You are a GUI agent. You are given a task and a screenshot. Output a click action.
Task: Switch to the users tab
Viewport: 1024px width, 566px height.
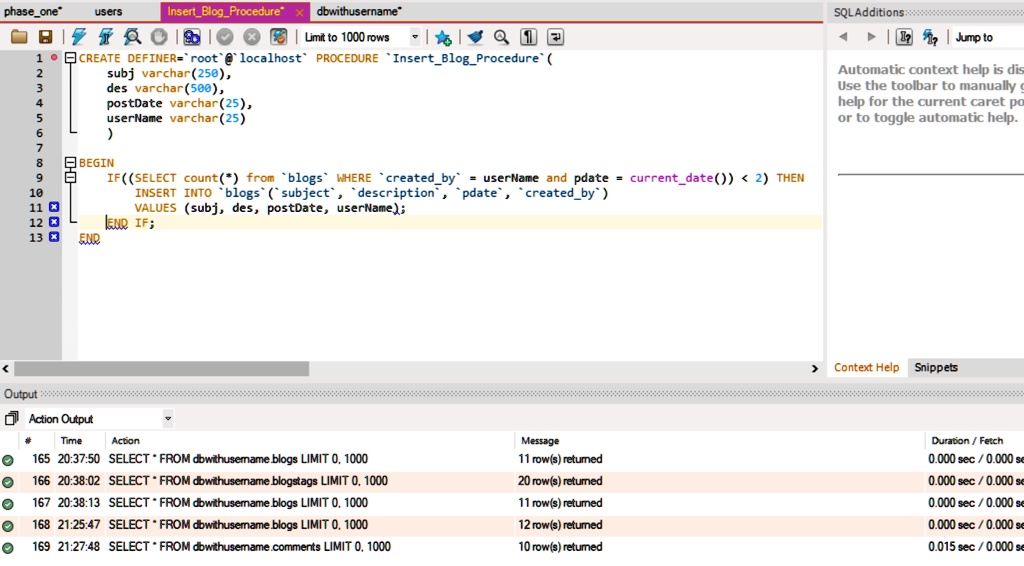(108, 11)
